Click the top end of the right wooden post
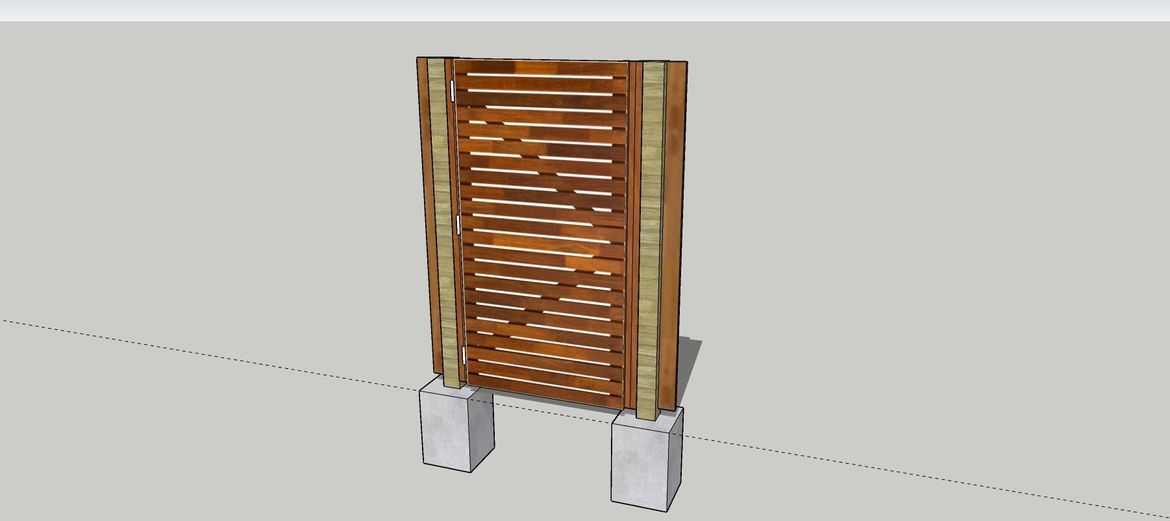The image size is (1170, 521). [654, 64]
